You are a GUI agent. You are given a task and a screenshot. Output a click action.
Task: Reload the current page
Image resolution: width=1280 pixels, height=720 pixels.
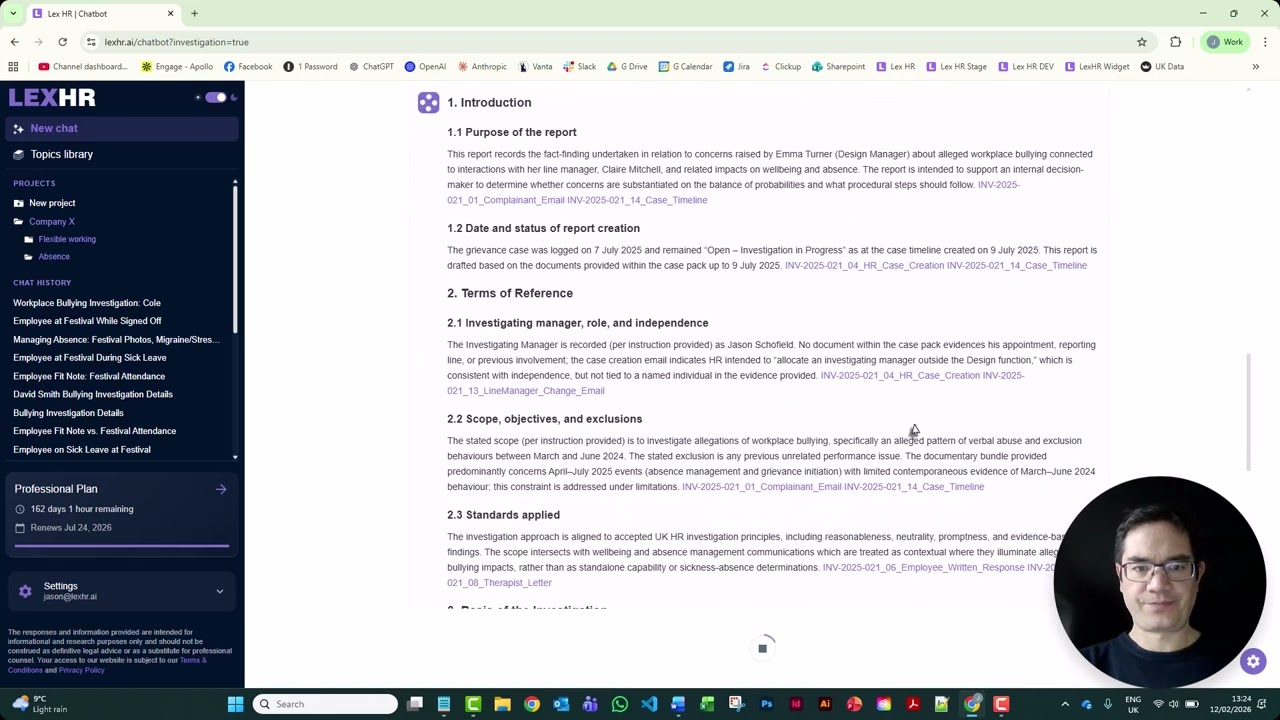[x=62, y=42]
